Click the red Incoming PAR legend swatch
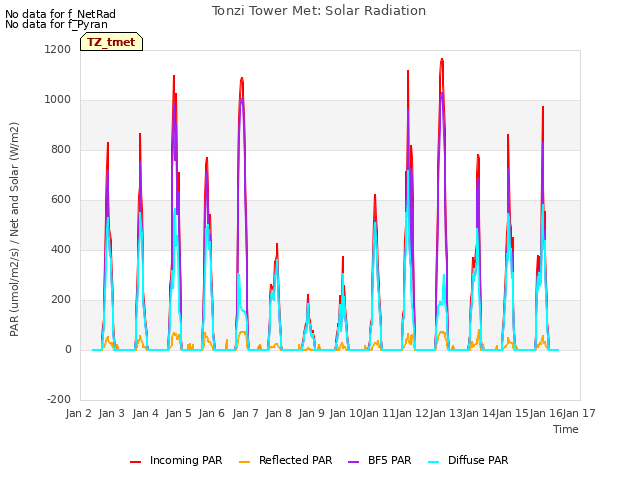This screenshot has height=480, width=640. (x=136, y=462)
